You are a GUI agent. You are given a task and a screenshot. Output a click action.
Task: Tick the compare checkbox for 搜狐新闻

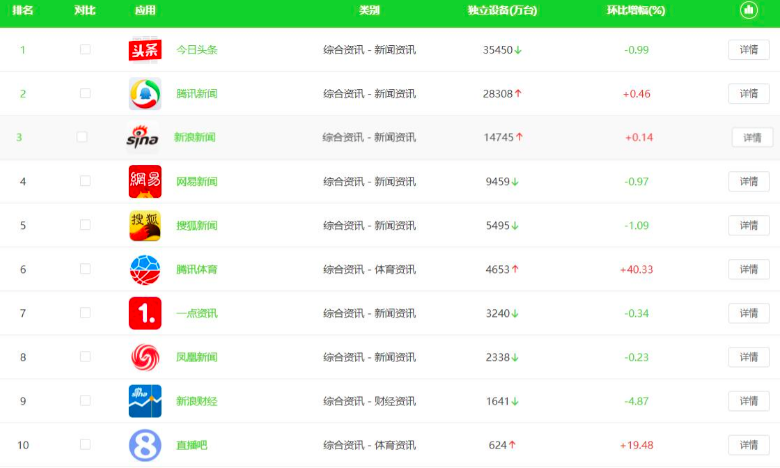click(x=85, y=225)
